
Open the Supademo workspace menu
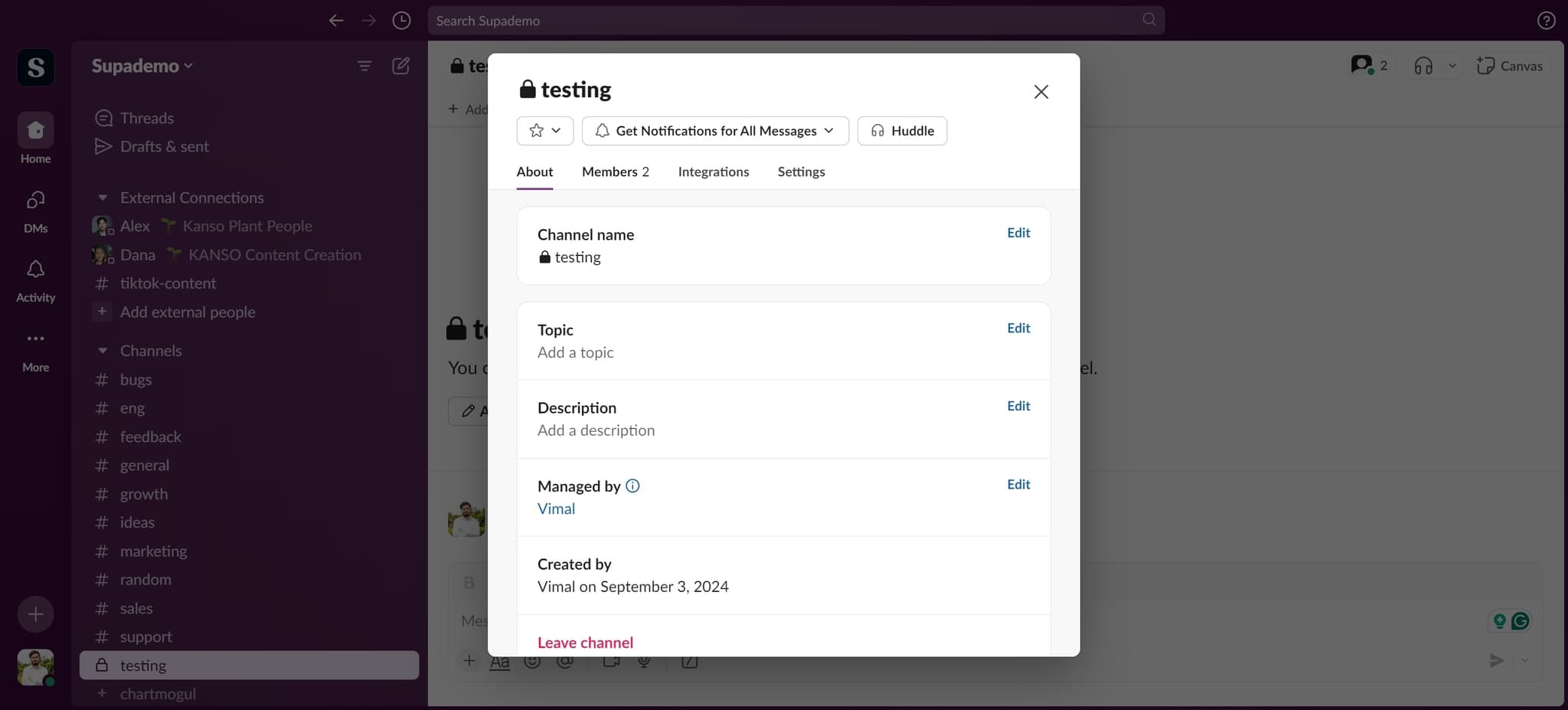click(x=142, y=66)
